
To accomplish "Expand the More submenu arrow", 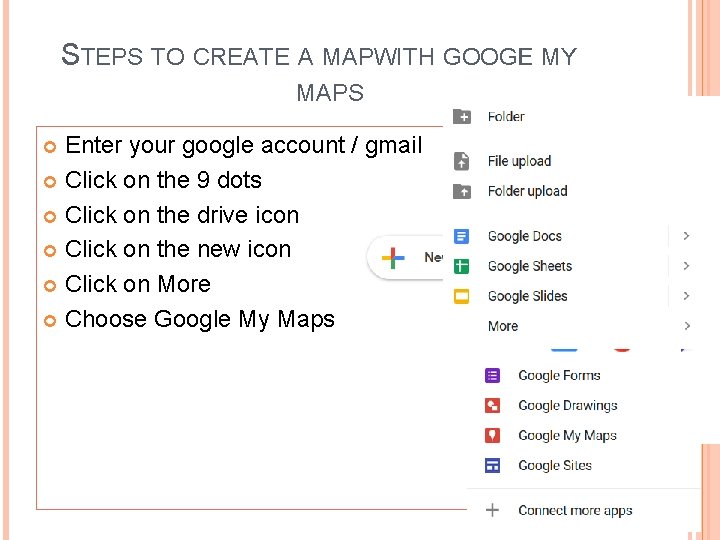I will click(x=687, y=326).
